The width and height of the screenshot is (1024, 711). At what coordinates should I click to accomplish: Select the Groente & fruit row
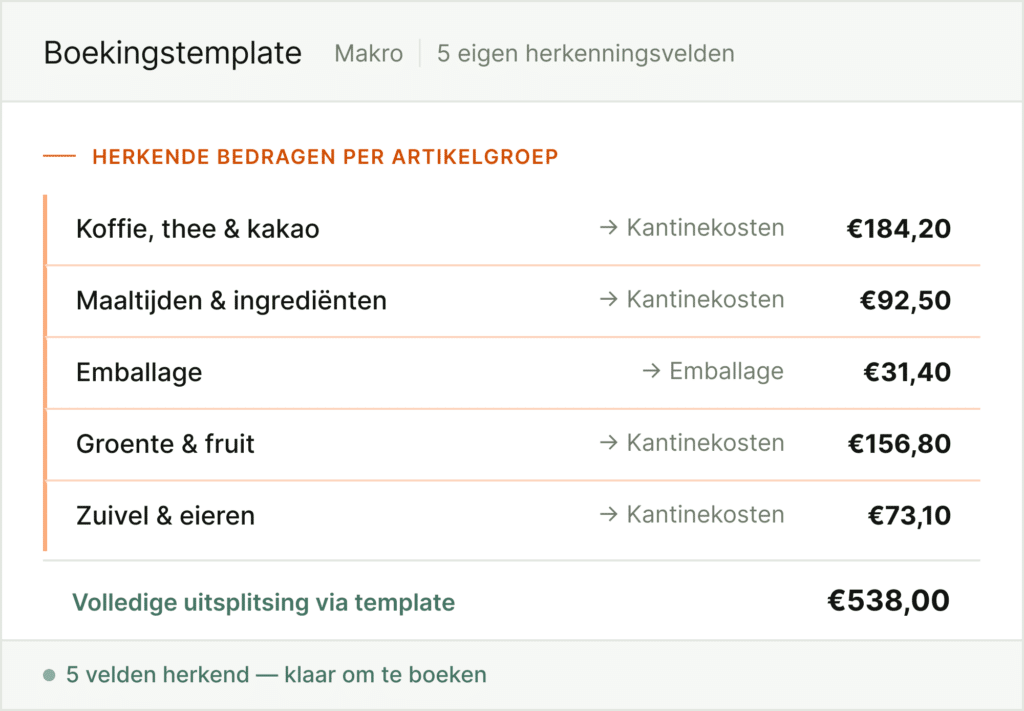point(165,443)
